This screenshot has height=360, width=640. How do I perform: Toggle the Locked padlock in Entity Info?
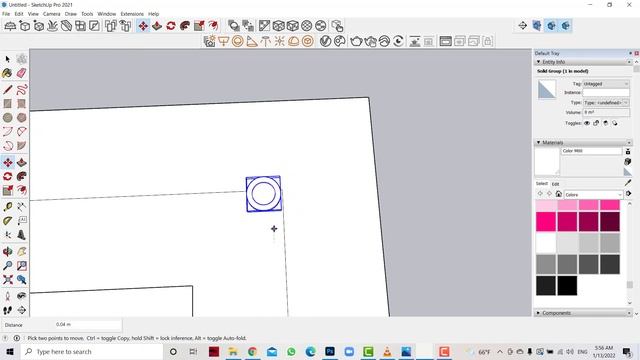[x=596, y=123]
